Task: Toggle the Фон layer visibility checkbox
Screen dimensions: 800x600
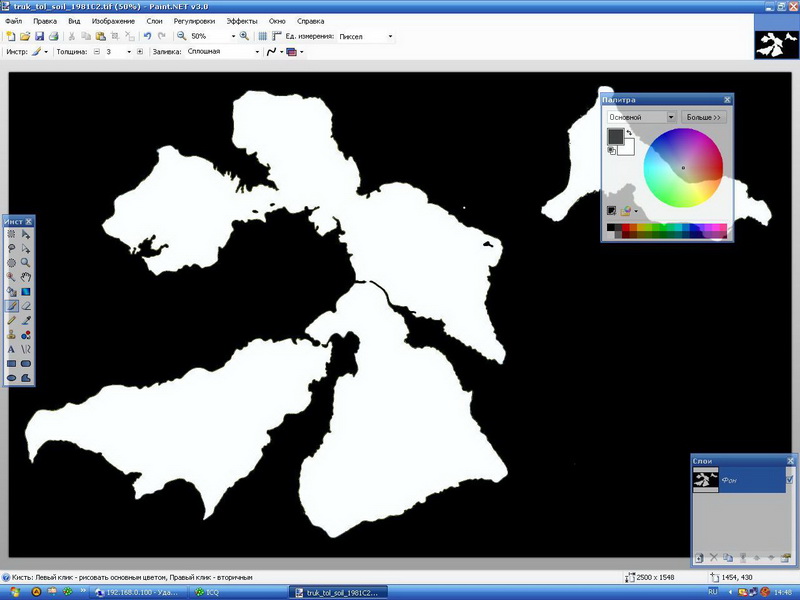Action: click(790, 480)
